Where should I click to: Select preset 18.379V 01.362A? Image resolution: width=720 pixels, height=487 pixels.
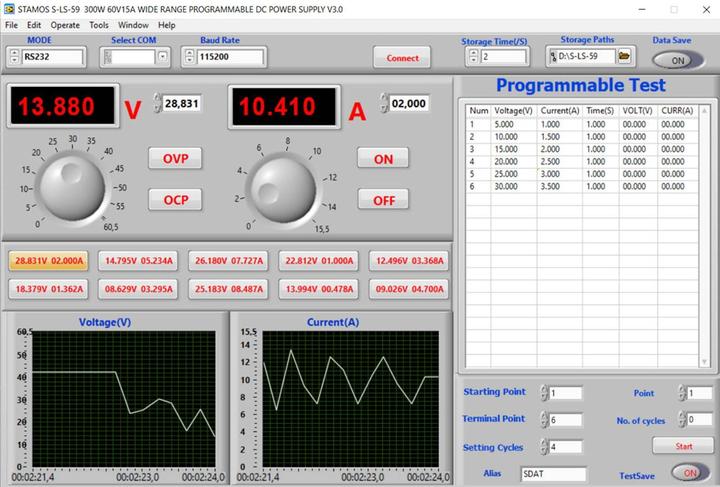[49, 289]
